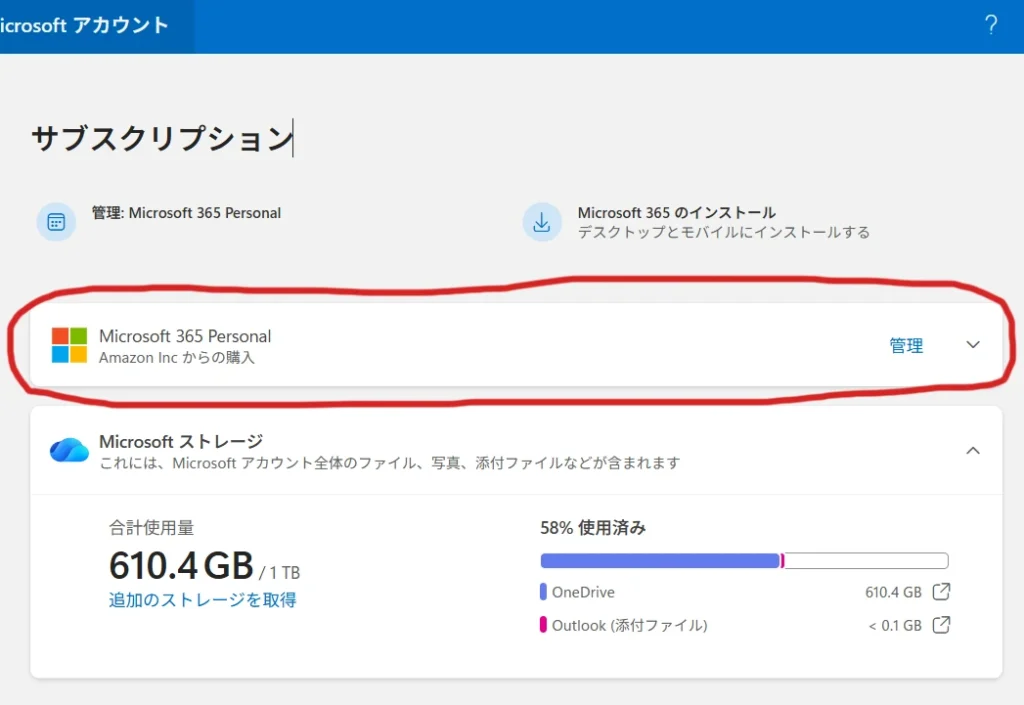Viewport: 1024px width, 705px height.
Task: Collapse the Microsoft ストレージ section
Action: point(973,451)
